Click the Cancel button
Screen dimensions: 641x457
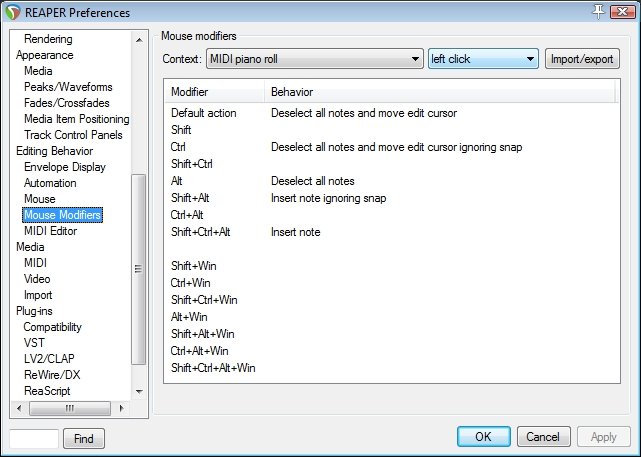pos(543,437)
